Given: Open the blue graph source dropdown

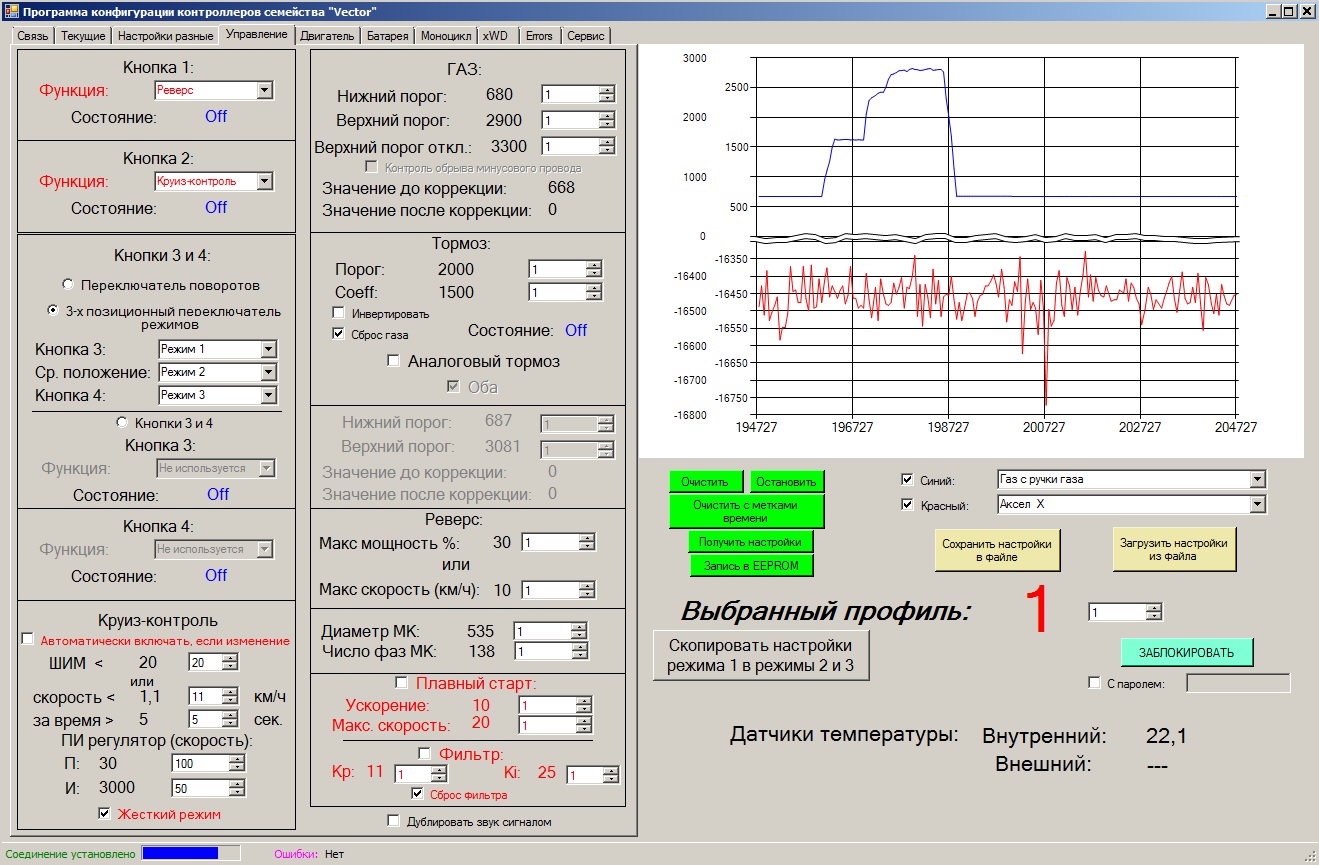Looking at the screenshot, I should click(1257, 480).
